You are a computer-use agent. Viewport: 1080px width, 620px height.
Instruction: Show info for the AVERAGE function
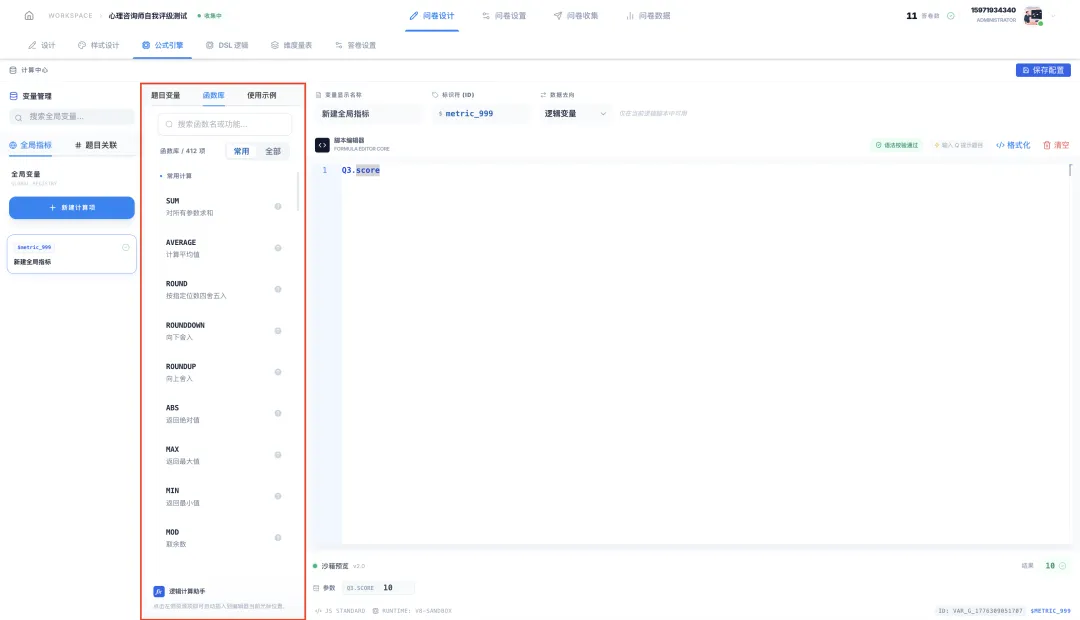tap(278, 248)
